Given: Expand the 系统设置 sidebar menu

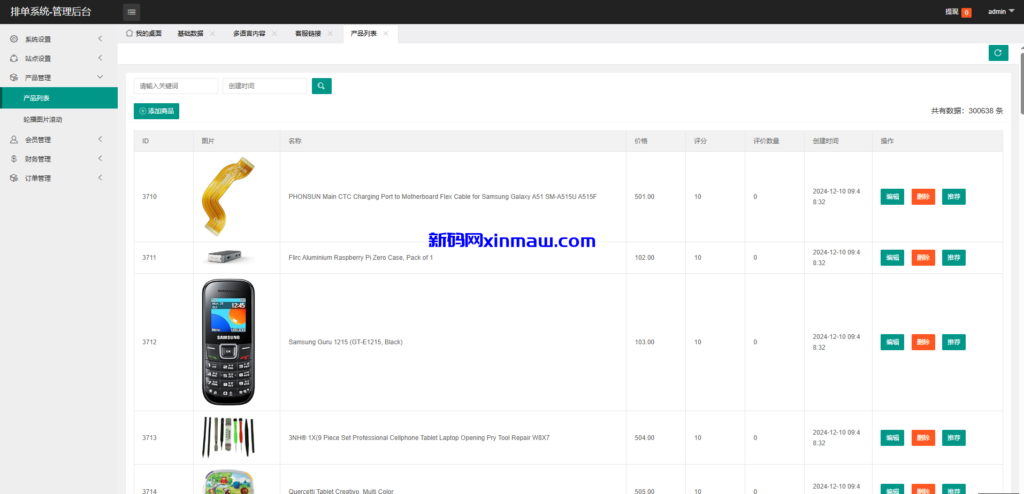Looking at the screenshot, I should click(58, 39).
